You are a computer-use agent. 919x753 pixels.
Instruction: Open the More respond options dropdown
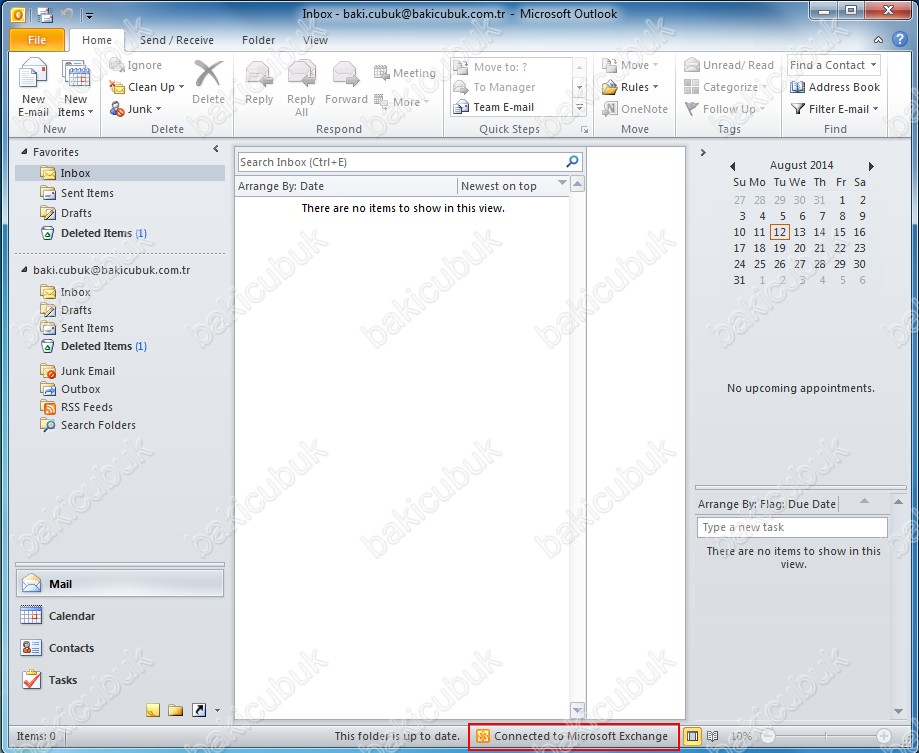[402, 102]
